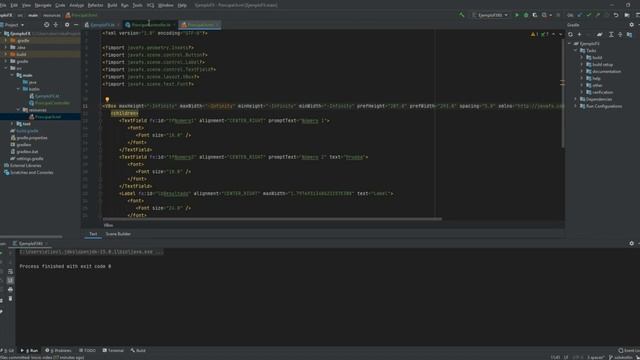The width and height of the screenshot is (640, 360).
Task: Start debugging with the green bug icon
Action: (526, 15)
